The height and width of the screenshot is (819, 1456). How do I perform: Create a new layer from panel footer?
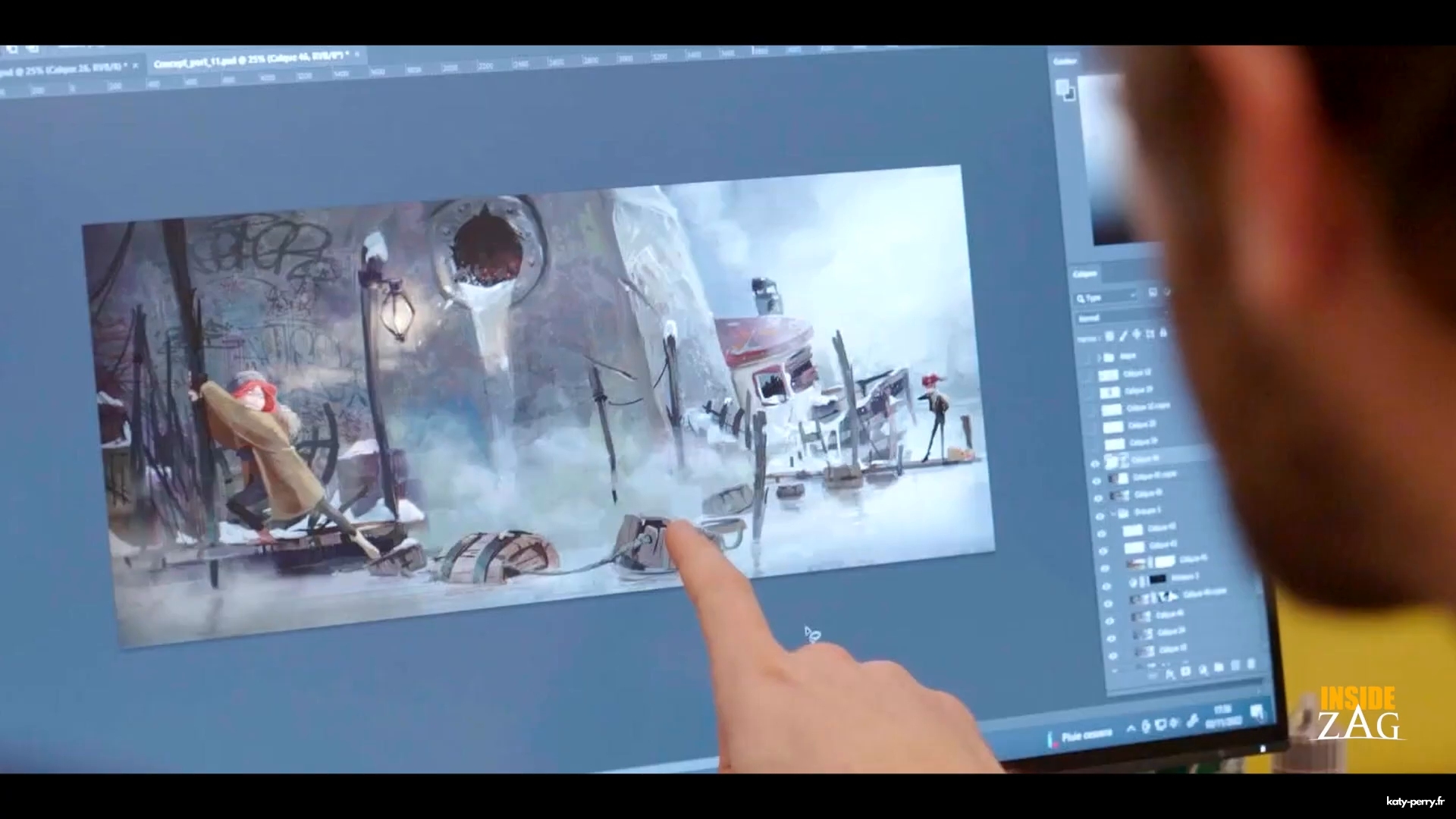point(1235,667)
